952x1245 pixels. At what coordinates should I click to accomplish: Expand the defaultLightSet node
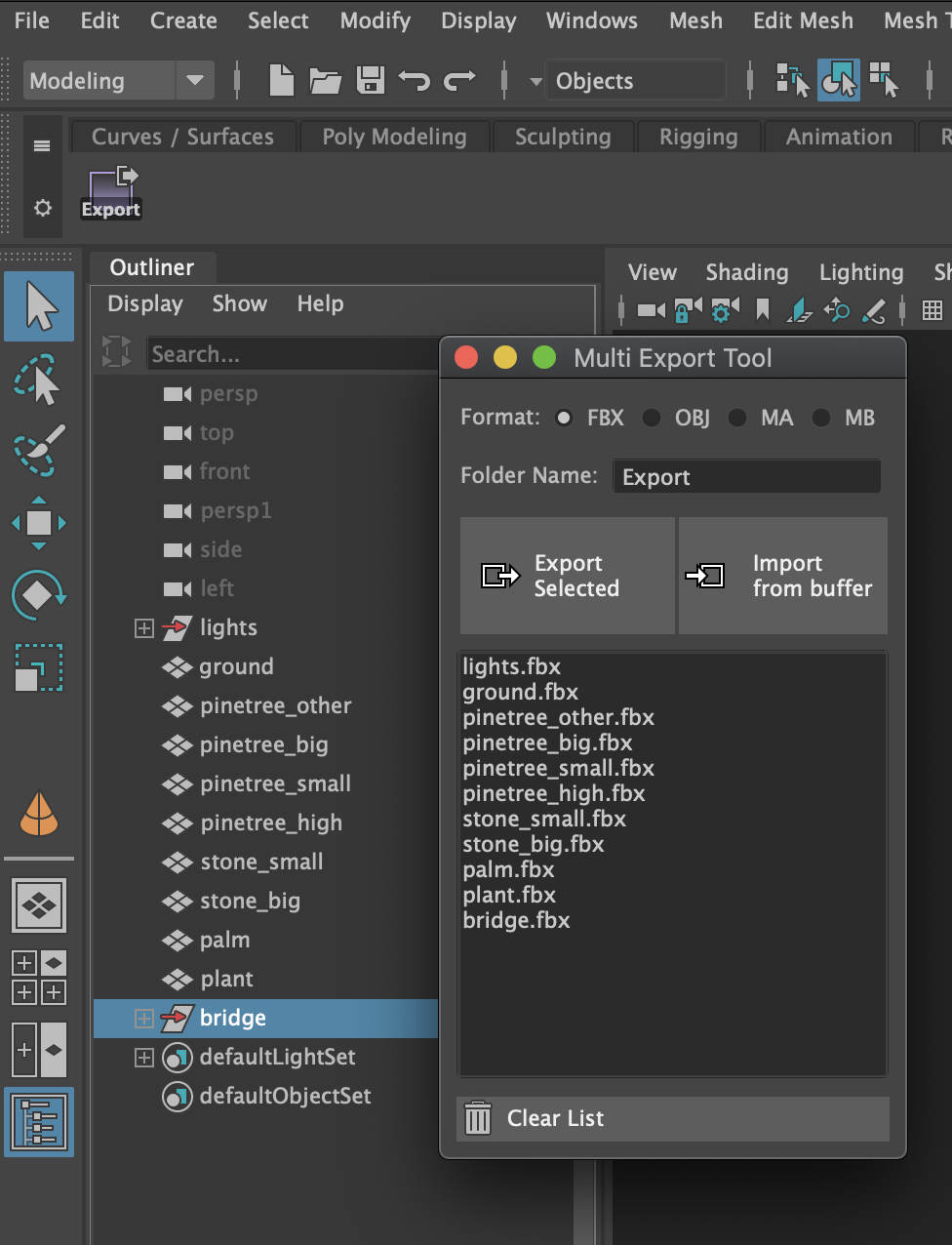pyautogui.click(x=144, y=1058)
